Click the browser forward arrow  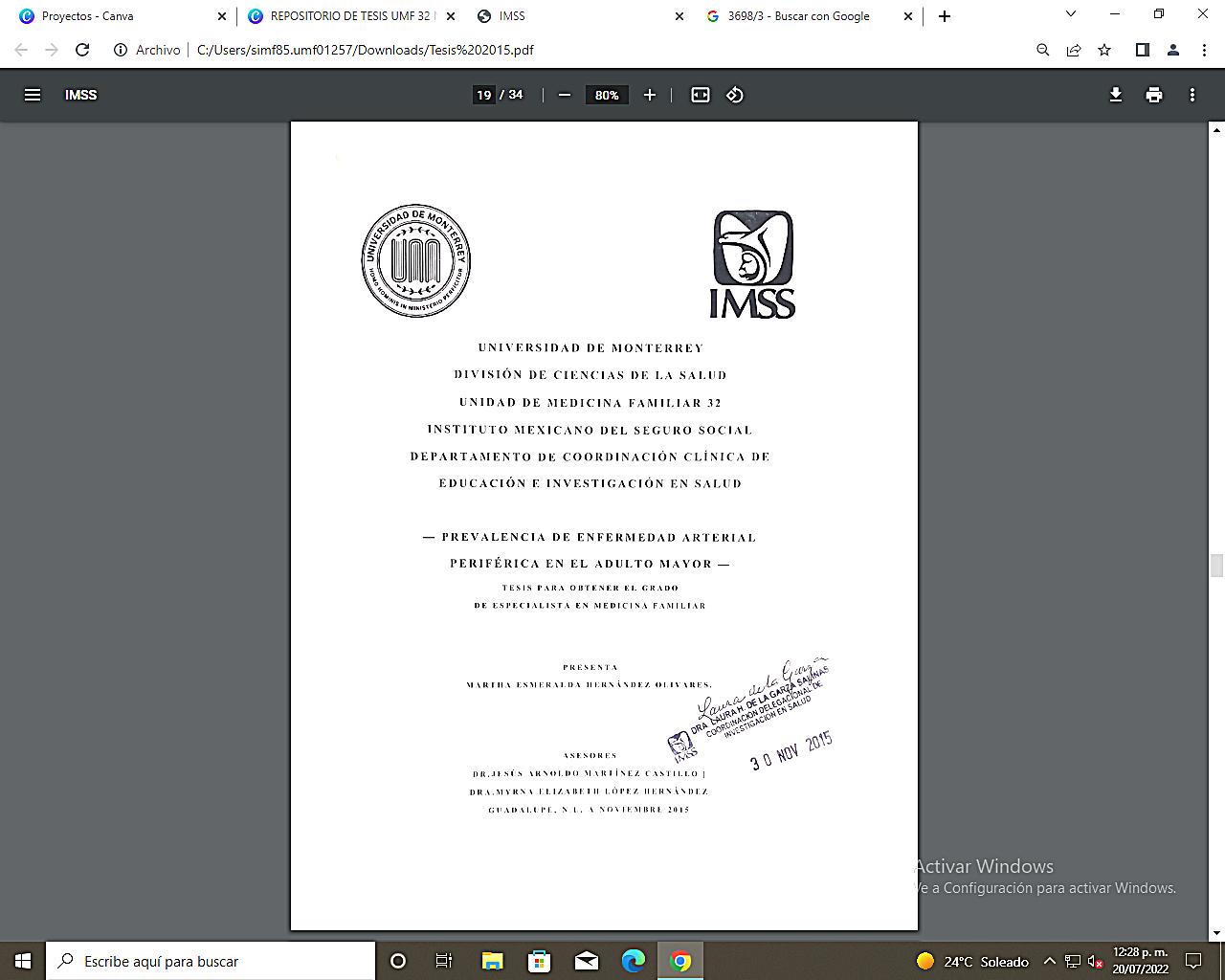click(52, 50)
